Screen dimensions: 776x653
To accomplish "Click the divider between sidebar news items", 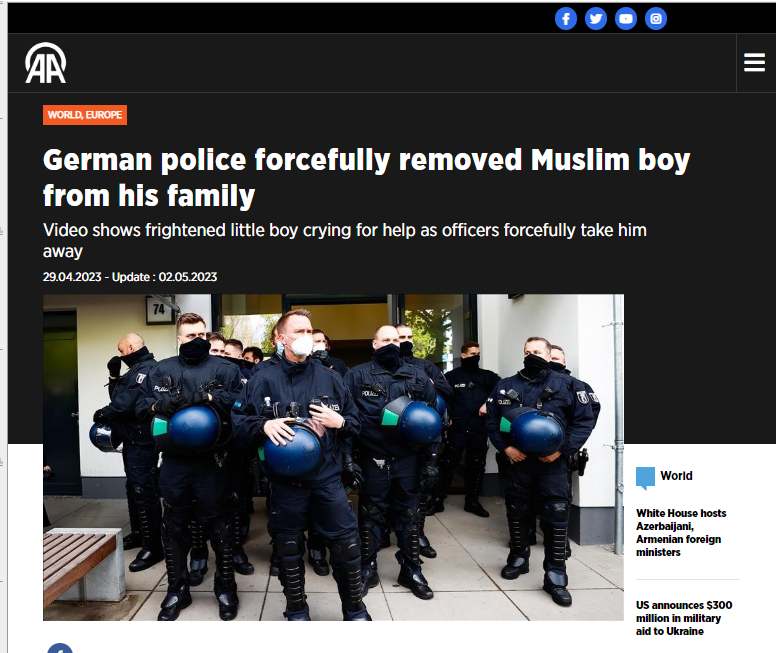I will pos(687,579).
